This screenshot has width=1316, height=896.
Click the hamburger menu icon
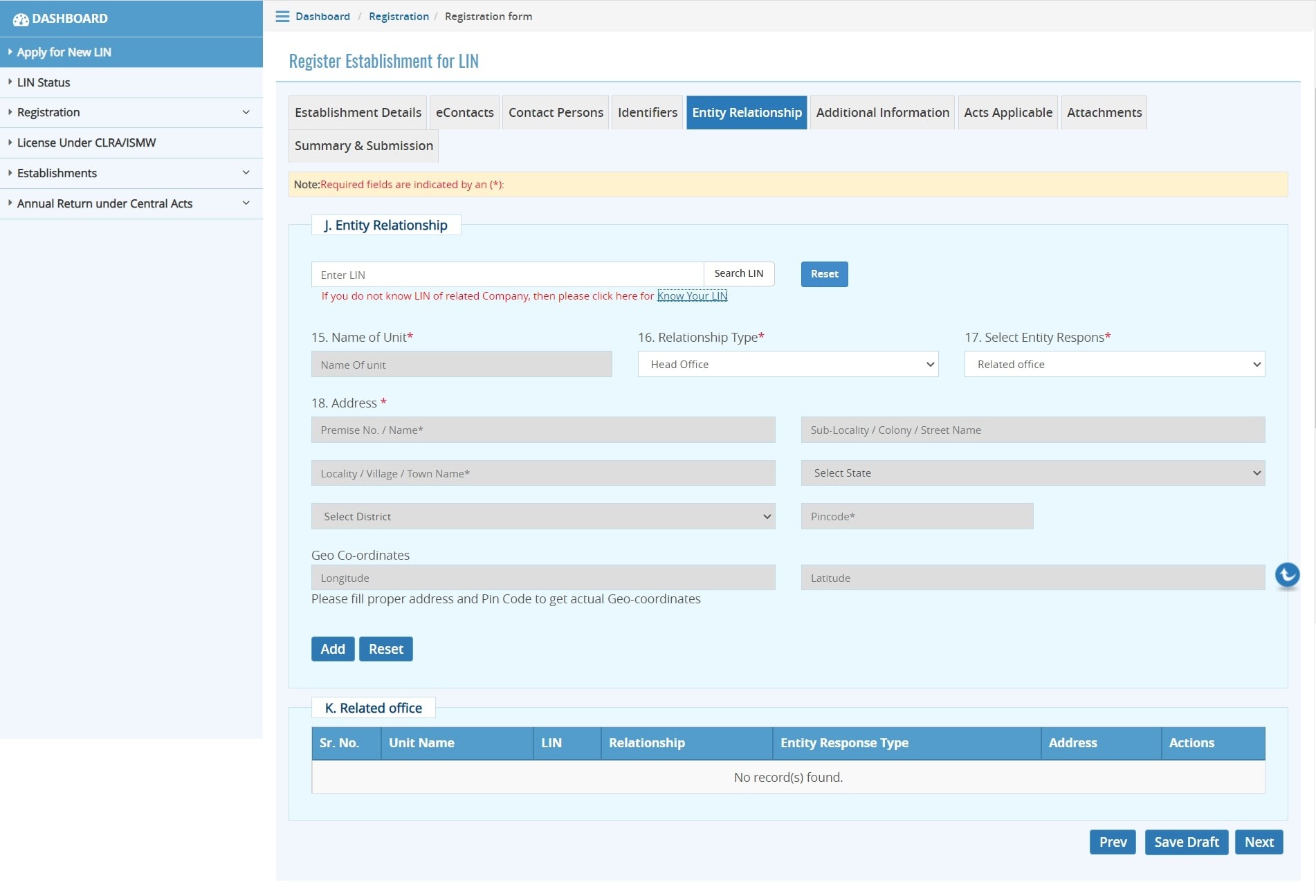282,17
